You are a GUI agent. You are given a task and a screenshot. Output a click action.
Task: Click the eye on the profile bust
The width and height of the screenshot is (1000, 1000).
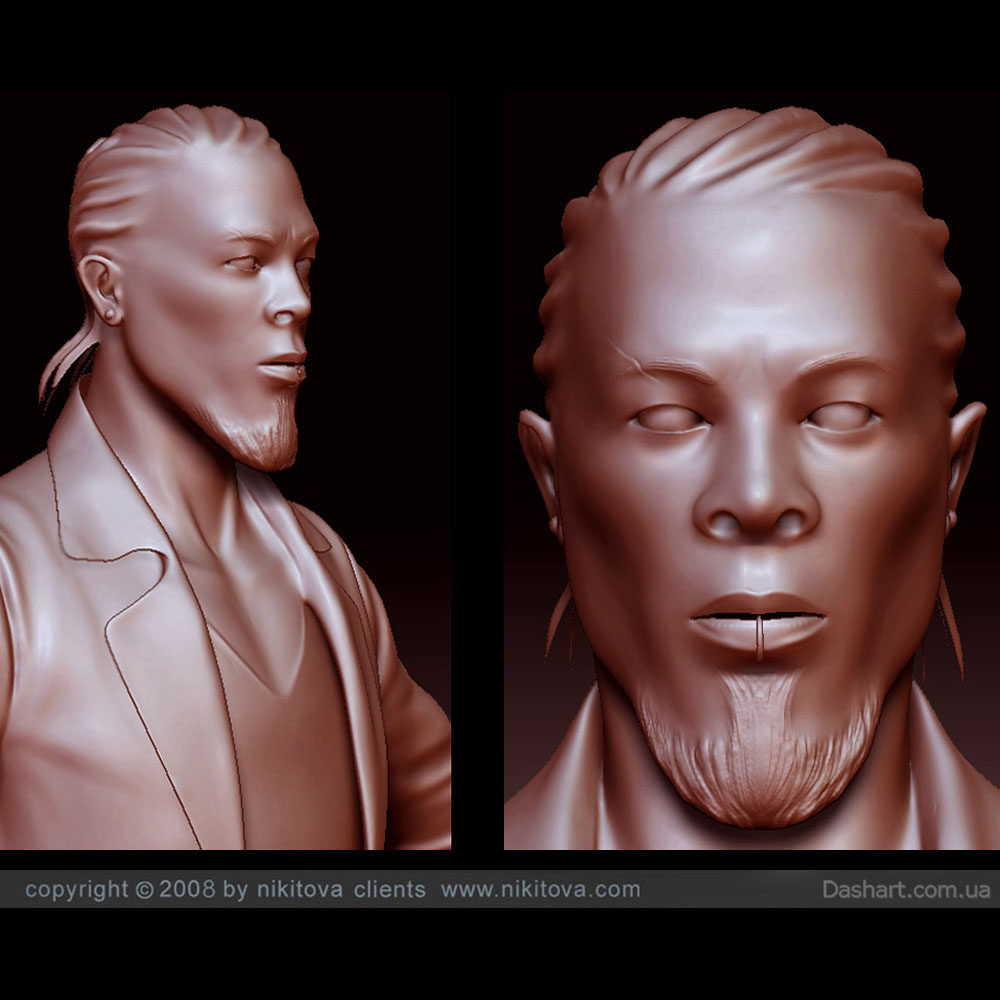pos(243,264)
